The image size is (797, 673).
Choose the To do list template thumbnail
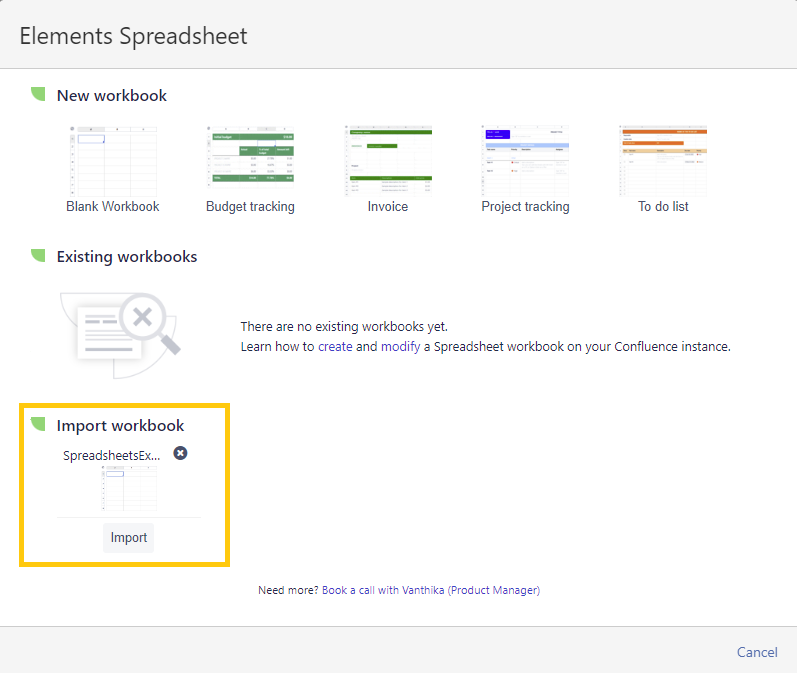663,160
